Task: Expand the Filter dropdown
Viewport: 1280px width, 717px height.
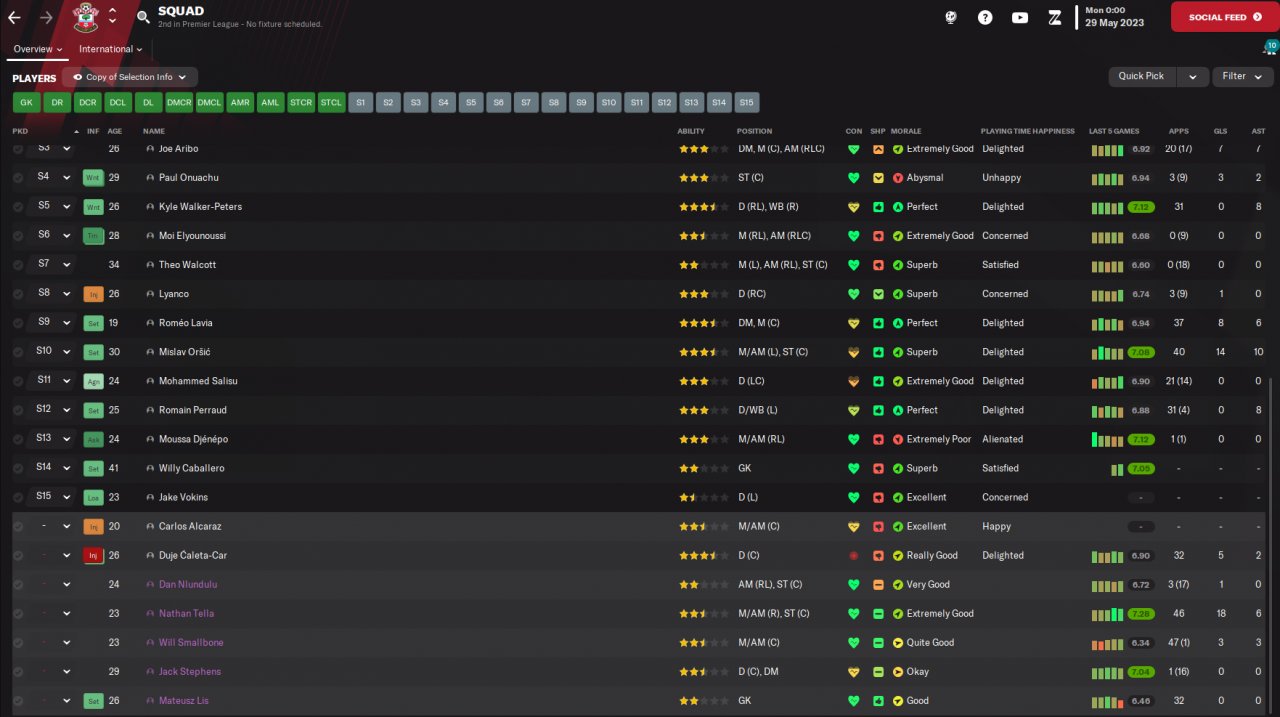Action: coord(1241,76)
